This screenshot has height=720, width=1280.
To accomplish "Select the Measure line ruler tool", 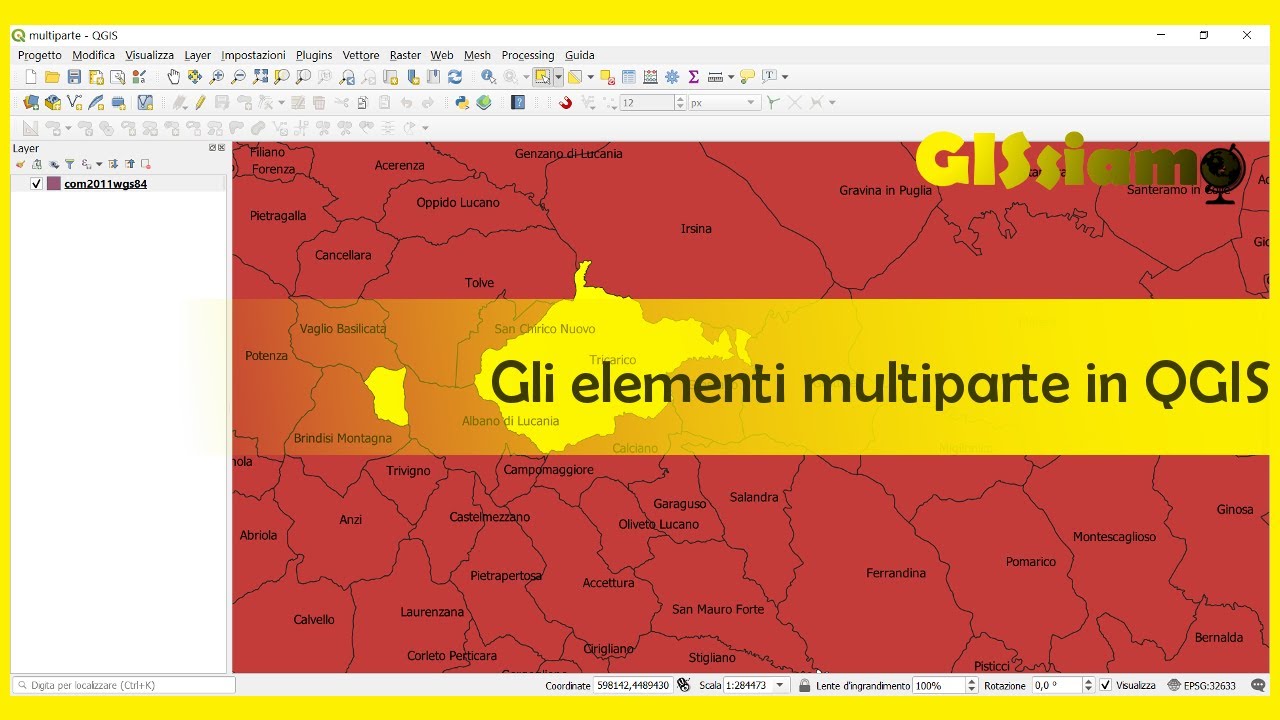I will coord(715,77).
